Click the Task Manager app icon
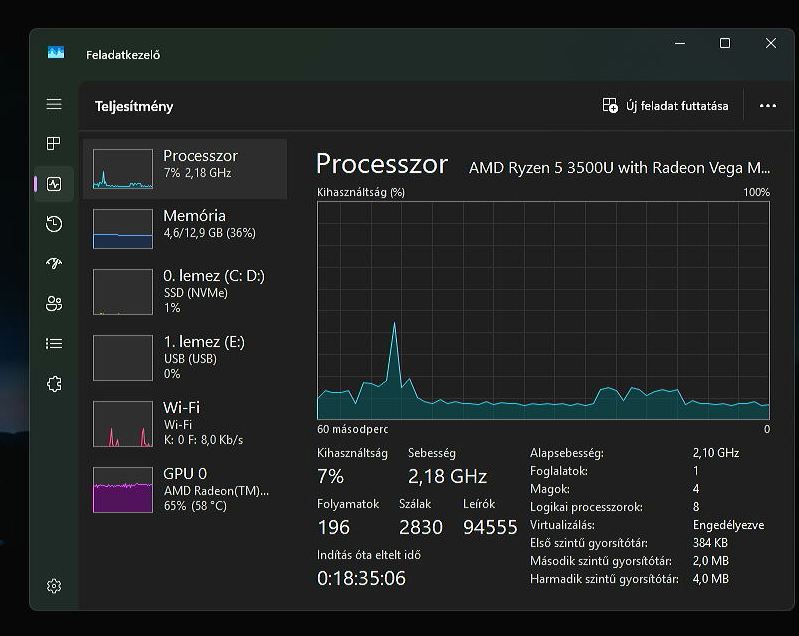 pos(56,54)
